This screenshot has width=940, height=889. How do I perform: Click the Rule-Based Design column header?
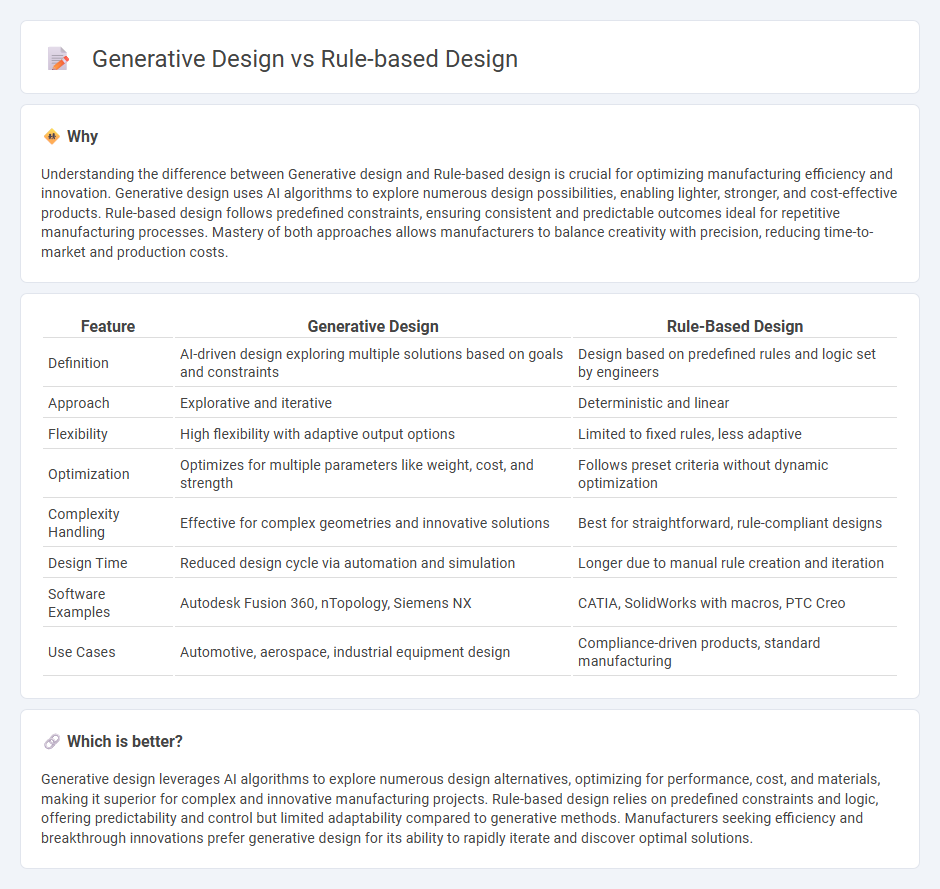(x=735, y=326)
